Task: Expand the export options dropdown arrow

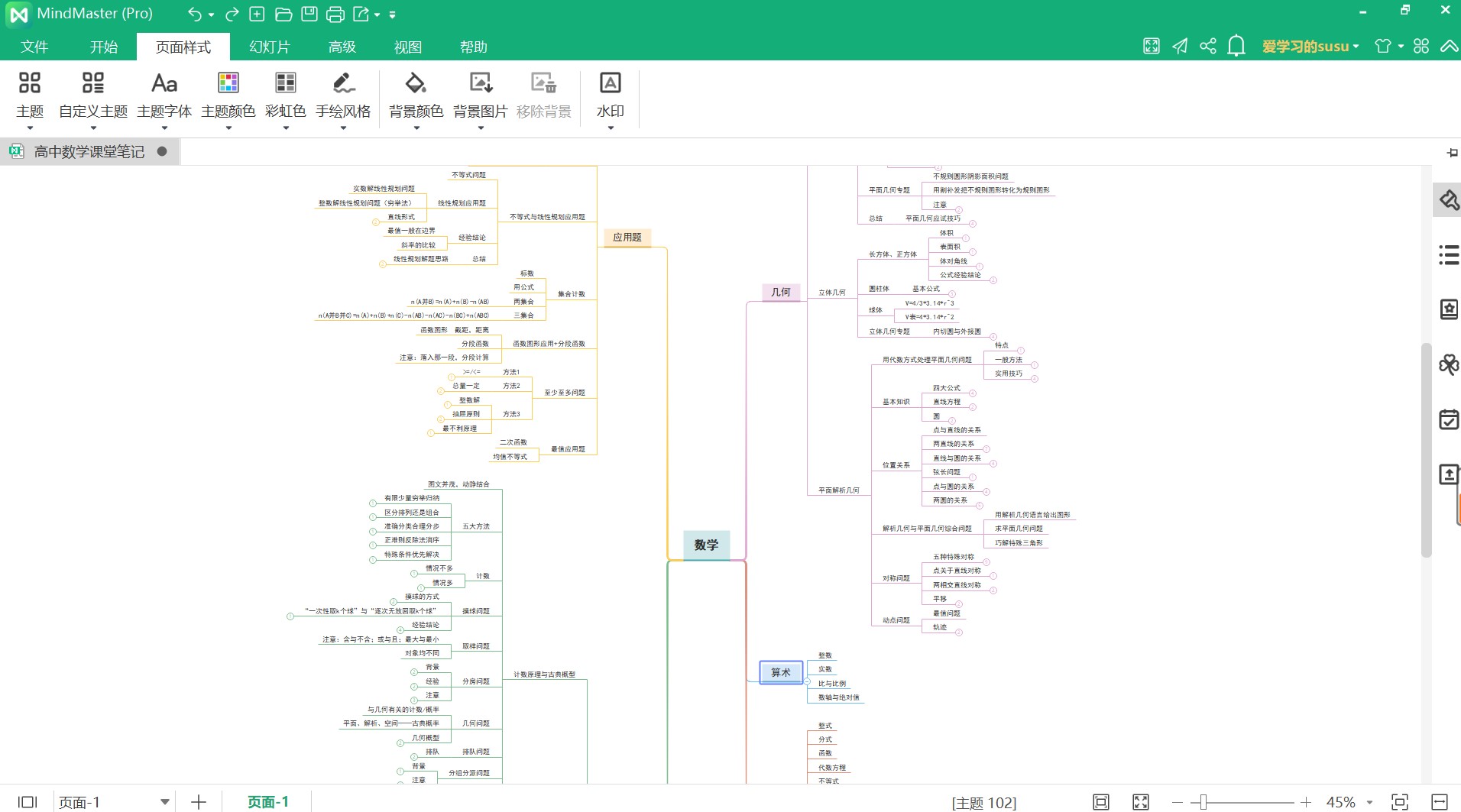Action: coord(377,15)
